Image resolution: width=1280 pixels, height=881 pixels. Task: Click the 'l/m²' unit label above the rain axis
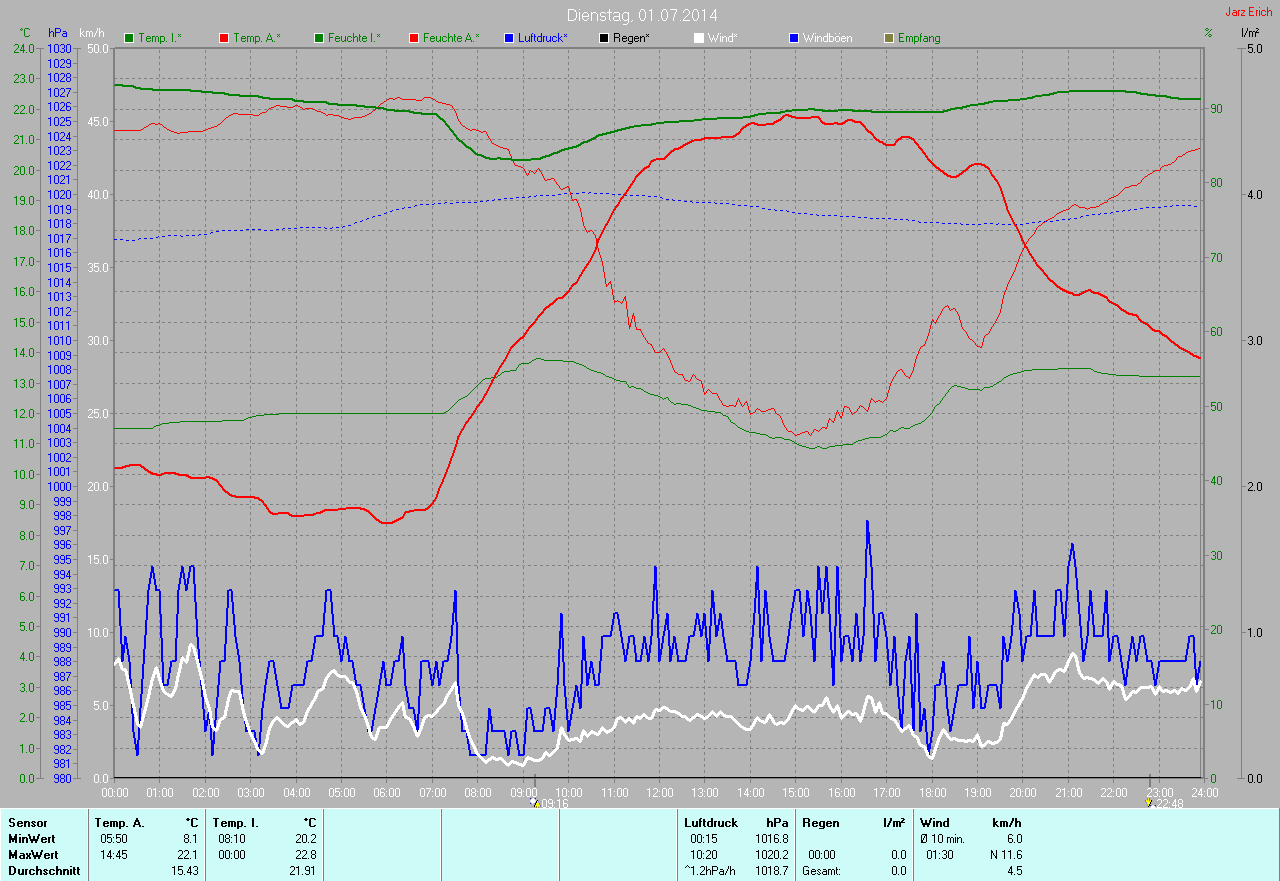tap(1249, 33)
